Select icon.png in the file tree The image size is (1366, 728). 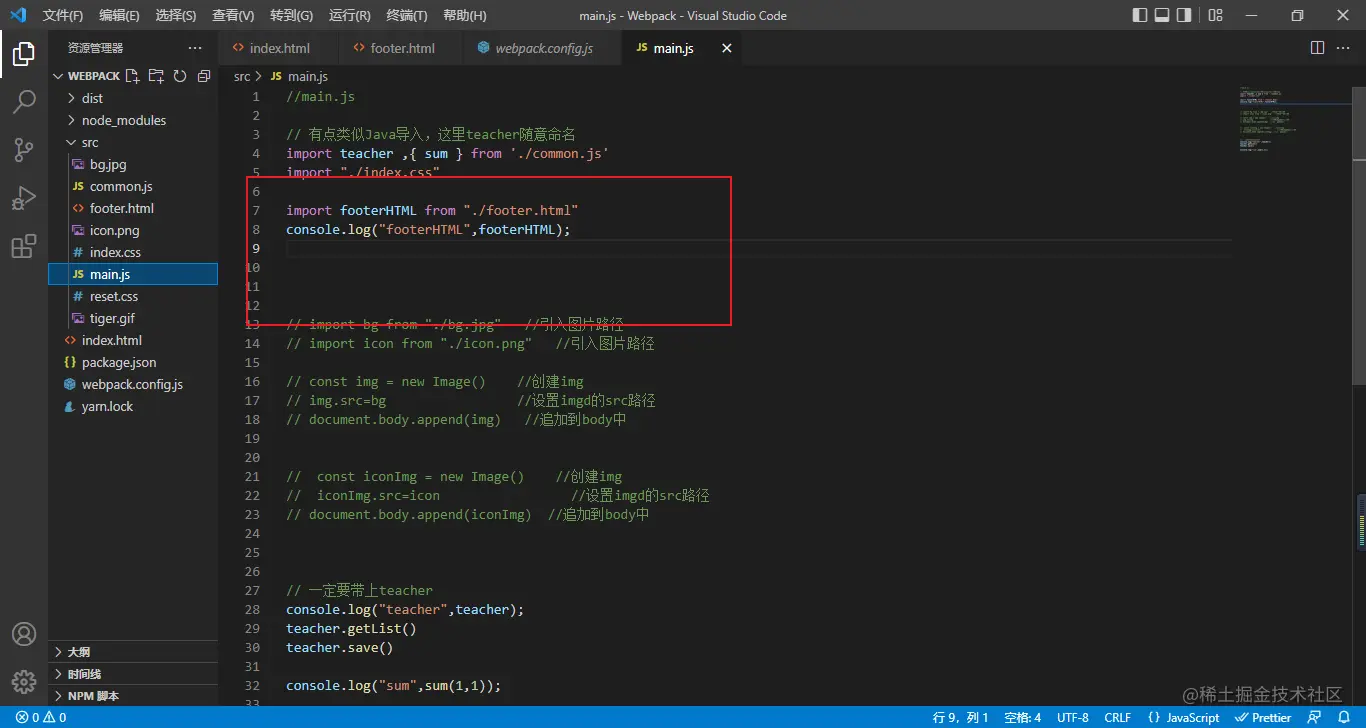pyautogui.click(x=133, y=230)
